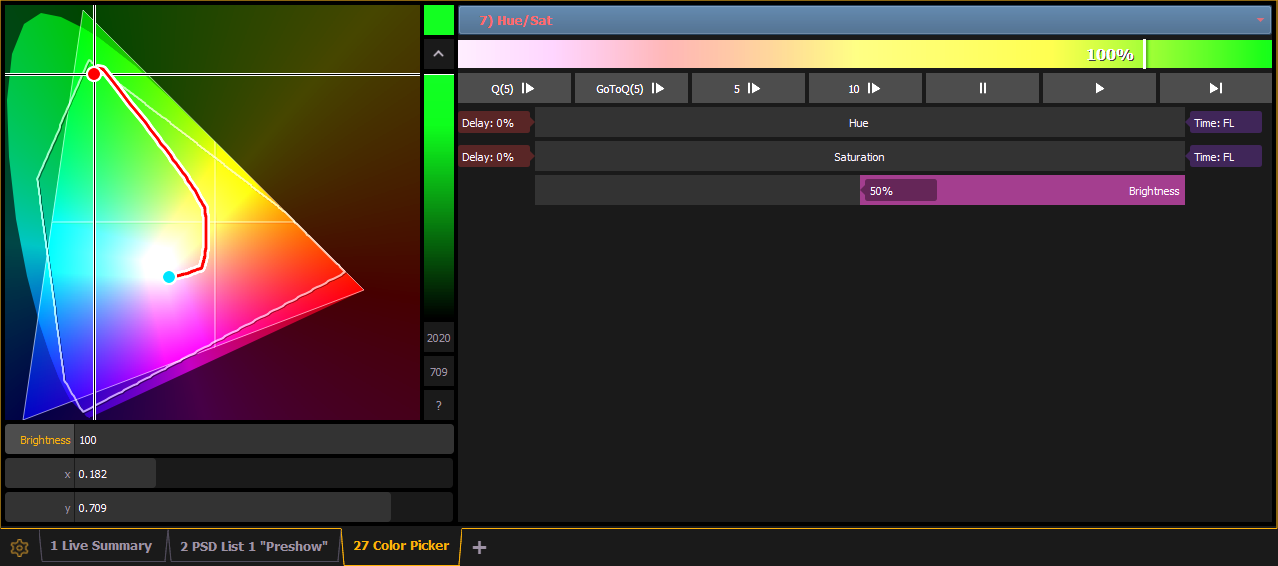1278x566 pixels.
Task: Click the GoToQ(5) button
Action: pos(631,88)
